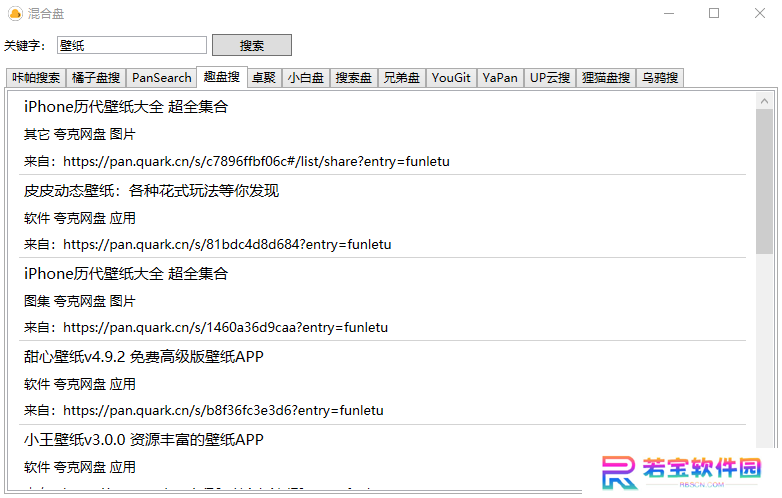This screenshot has width=782, height=498.
Task: Click the text 其它 夸克网盘 图片
Action: pos(80,135)
